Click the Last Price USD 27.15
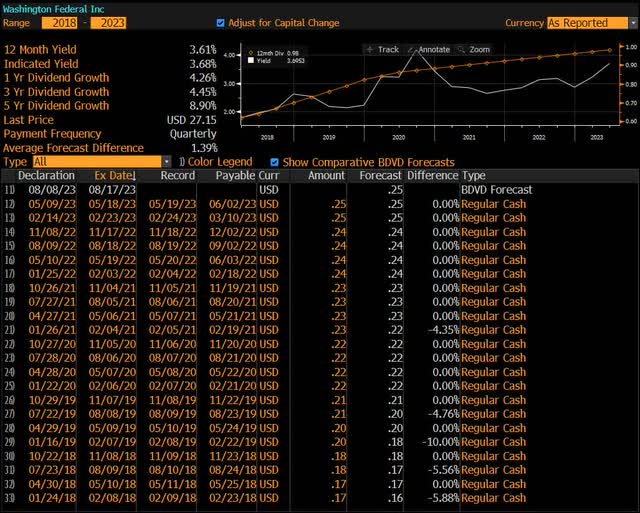The height and width of the screenshot is (513, 640). point(191,120)
